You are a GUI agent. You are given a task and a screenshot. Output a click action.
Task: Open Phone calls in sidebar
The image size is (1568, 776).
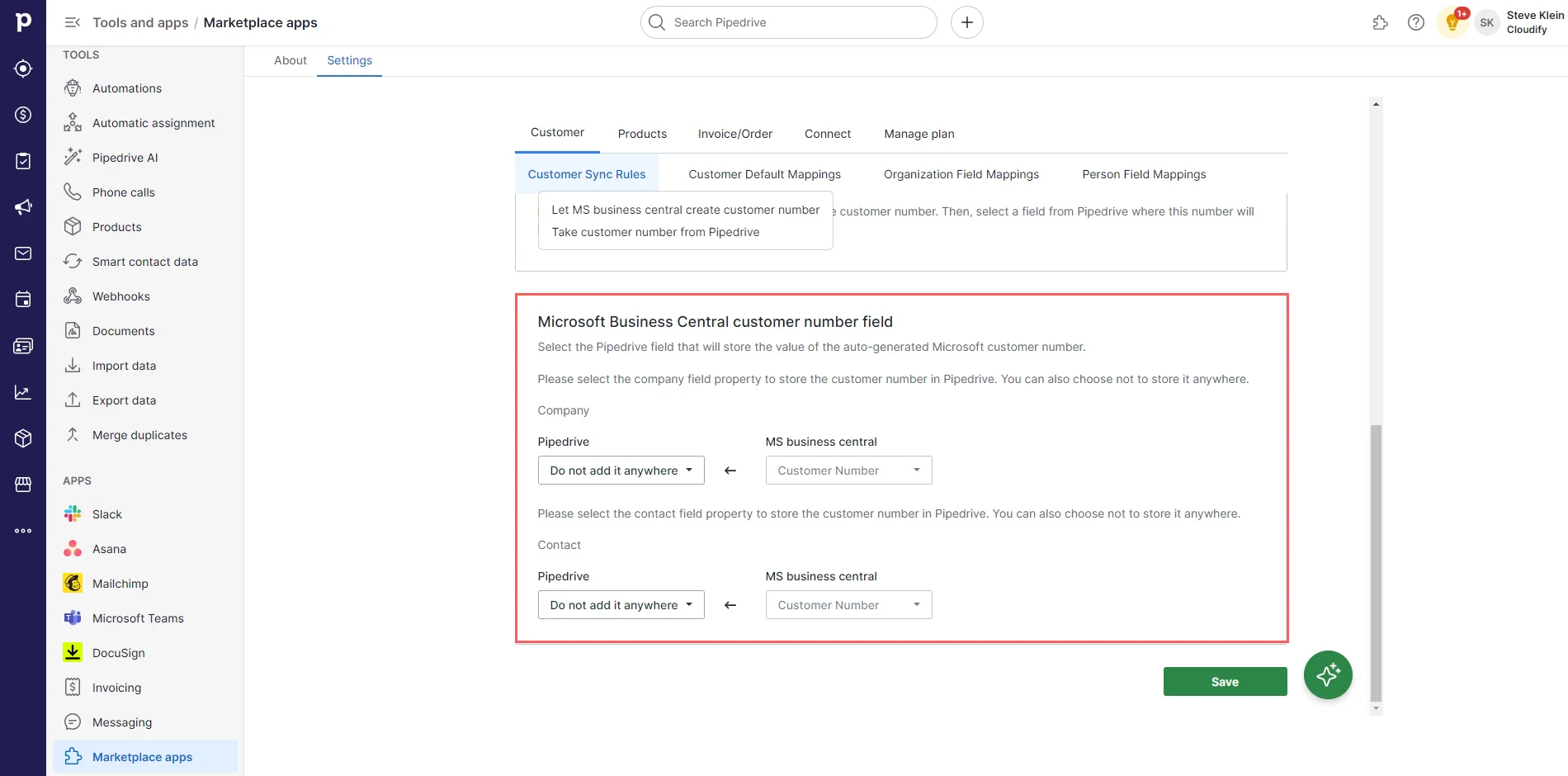pos(145,192)
